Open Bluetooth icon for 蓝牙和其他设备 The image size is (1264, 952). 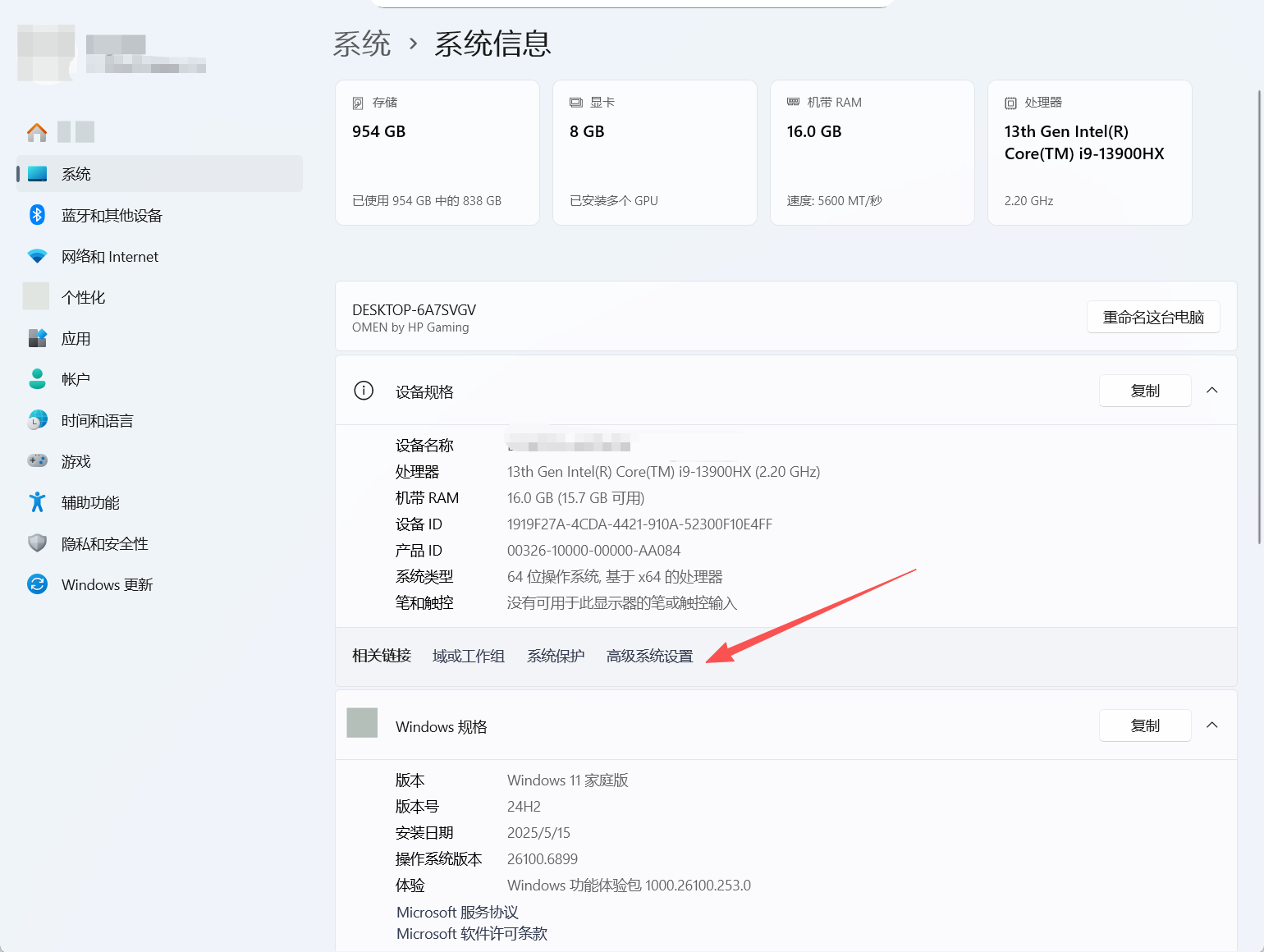click(x=37, y=215)
